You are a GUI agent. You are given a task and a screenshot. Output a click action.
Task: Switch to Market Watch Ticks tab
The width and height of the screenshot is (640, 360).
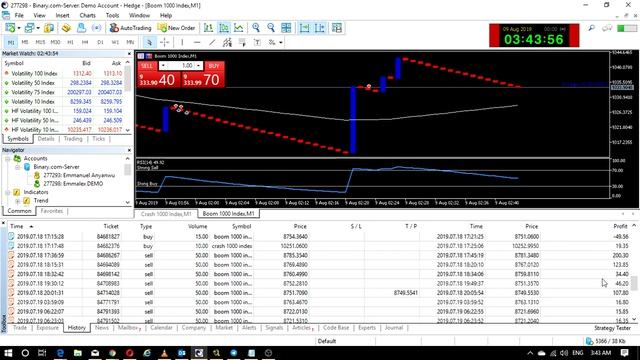click(x=98, y=139)
